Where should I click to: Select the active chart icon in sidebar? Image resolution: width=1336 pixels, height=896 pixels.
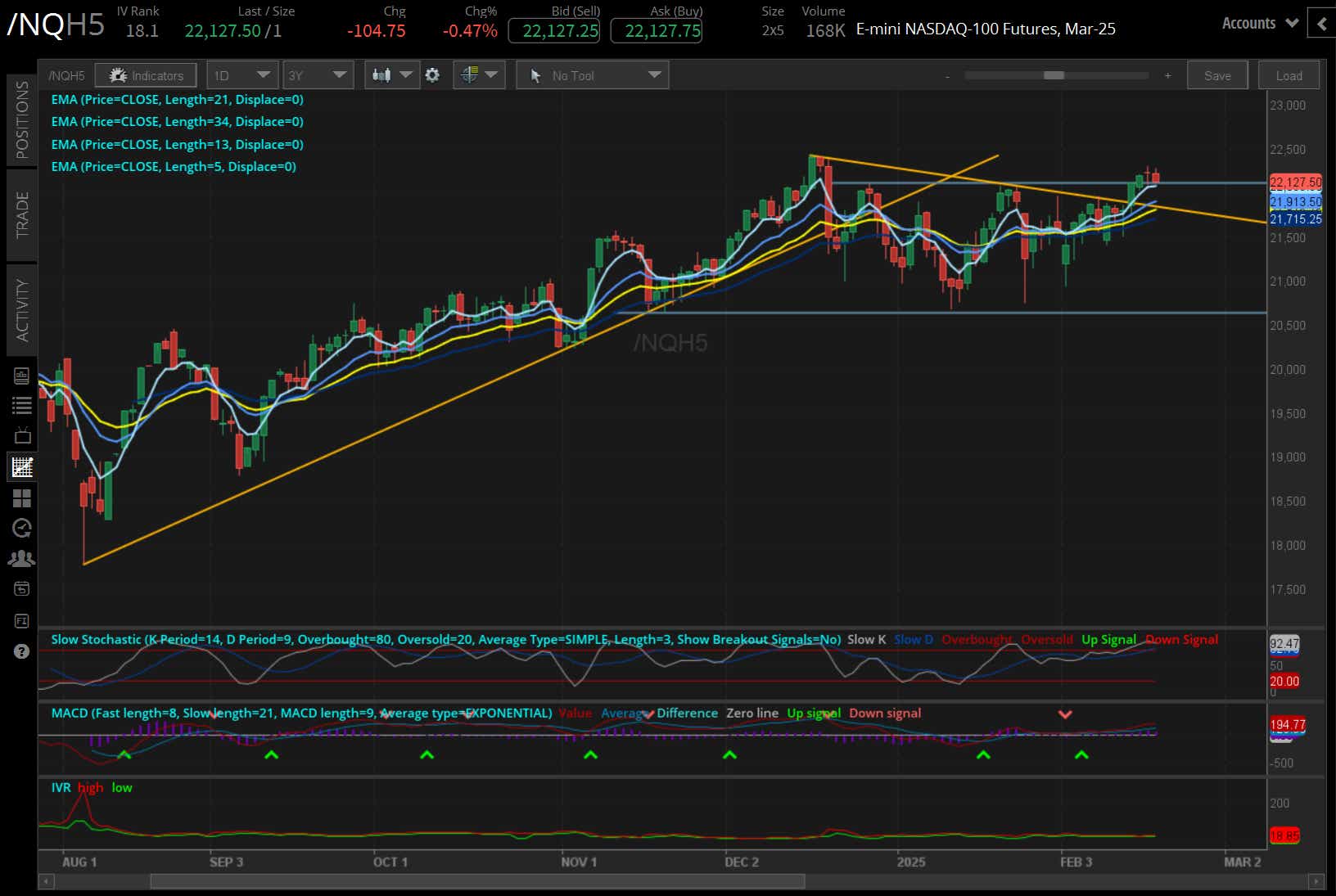click(22, 466)
